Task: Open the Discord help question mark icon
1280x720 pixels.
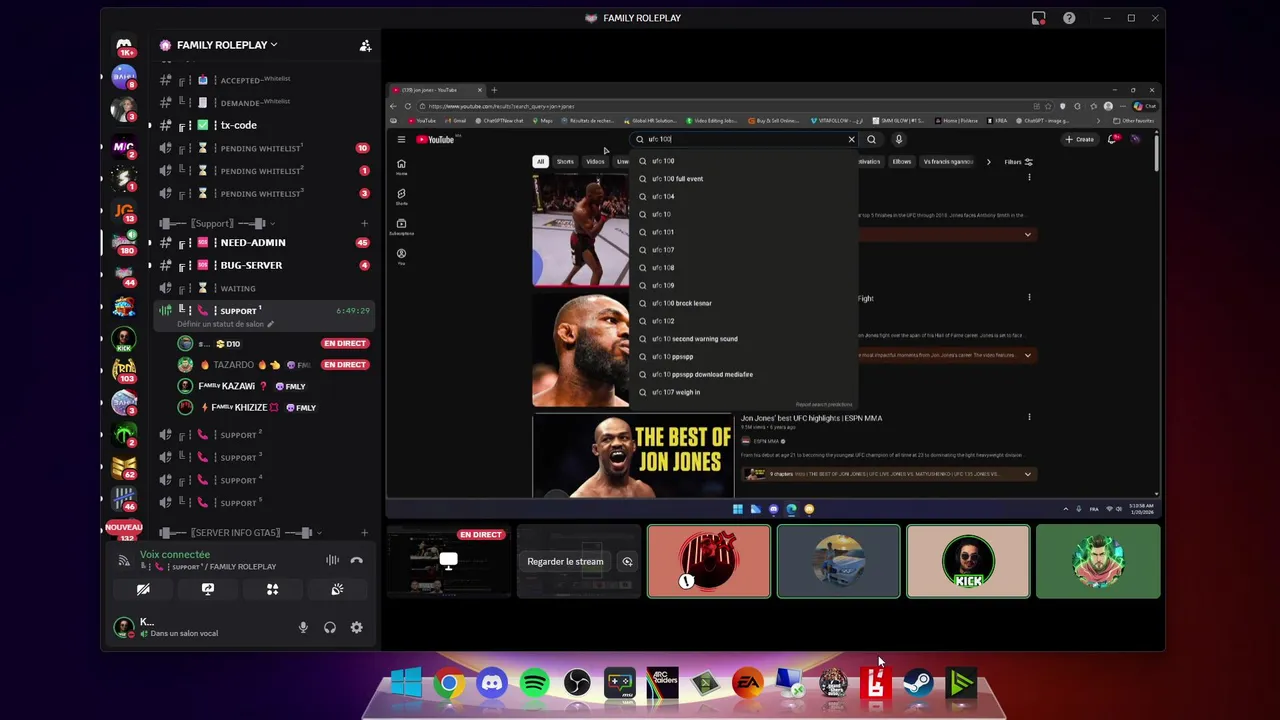Action: point(1069,18)
